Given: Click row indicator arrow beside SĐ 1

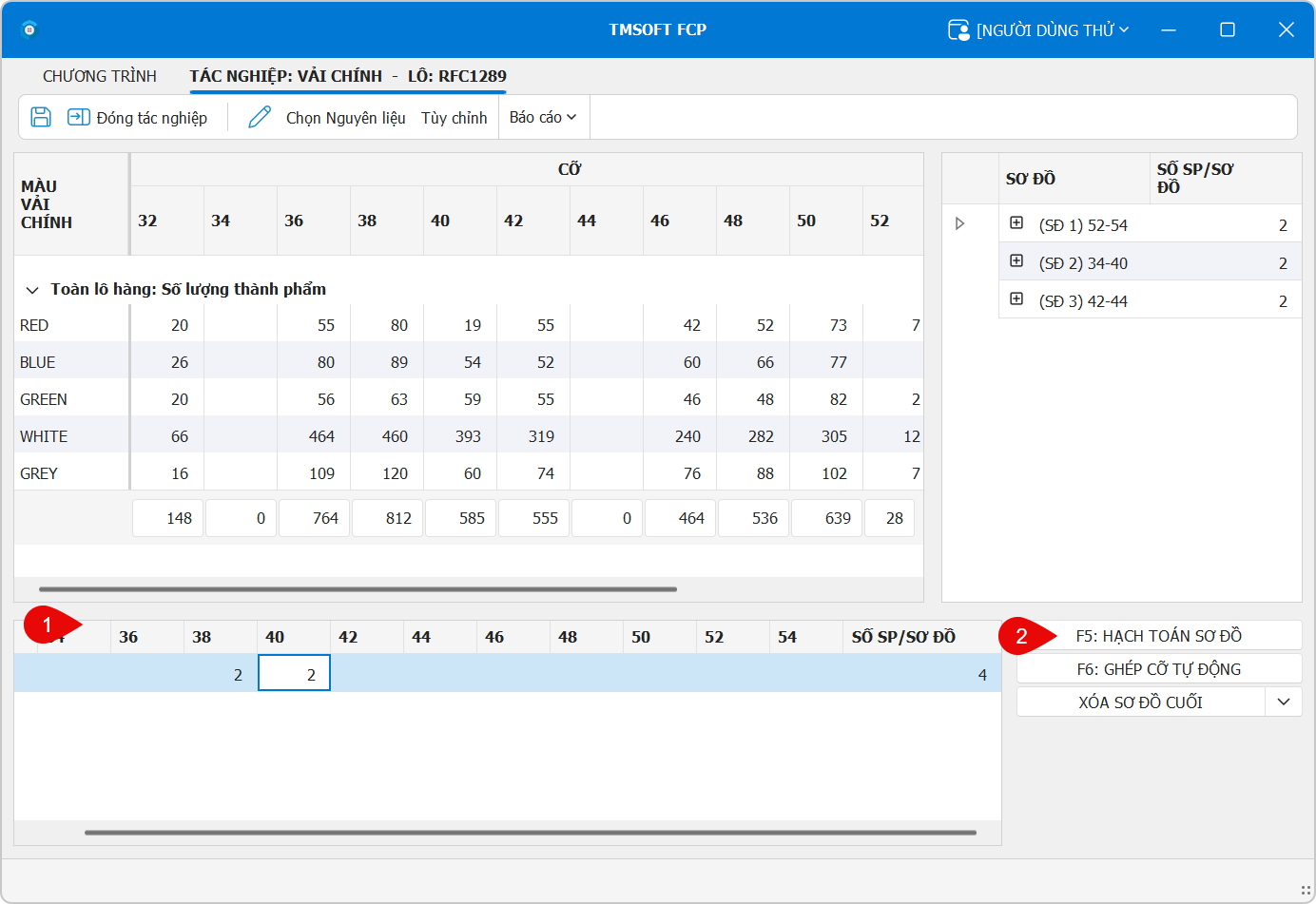Looking at the screenshot, I should point(959,223).
